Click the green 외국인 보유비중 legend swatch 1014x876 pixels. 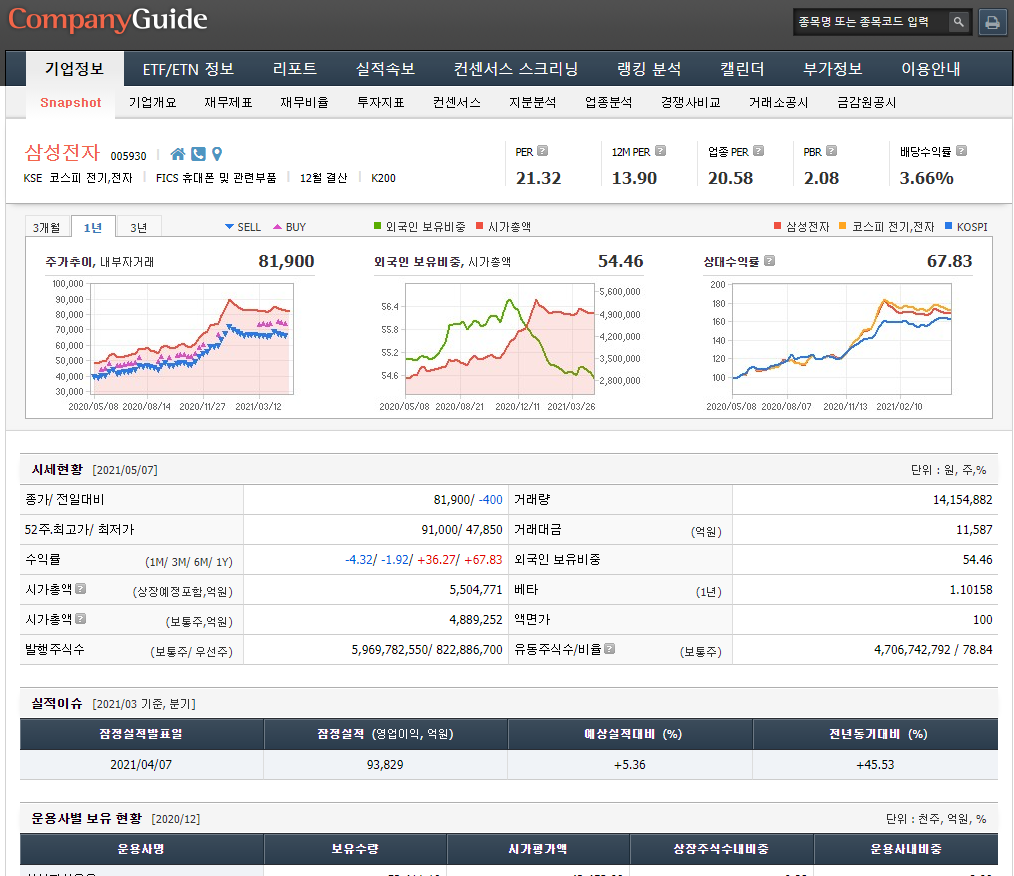pyautogui.click(x=378, y=226)
